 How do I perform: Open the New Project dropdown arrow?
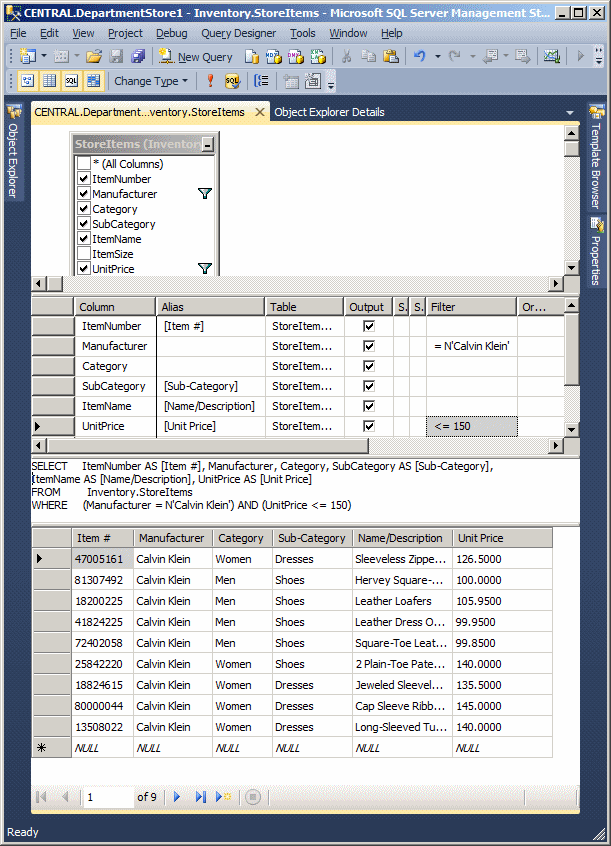click(x=44, y=56)
